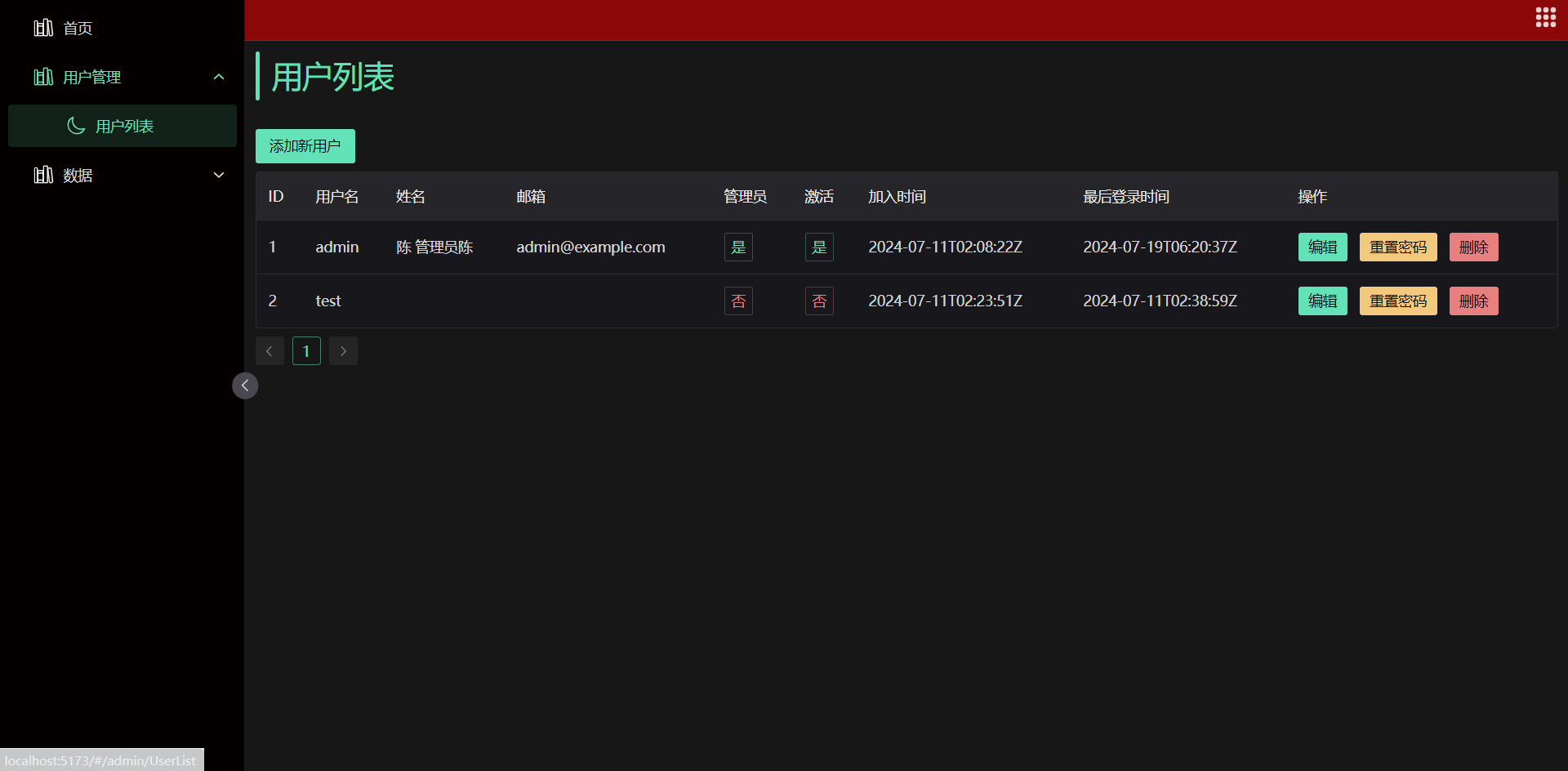This screenshot has height=771, width=1568.
Task: Click 重置密码 for the test user
Action: pyautogui.click(x=1398, y=301)
